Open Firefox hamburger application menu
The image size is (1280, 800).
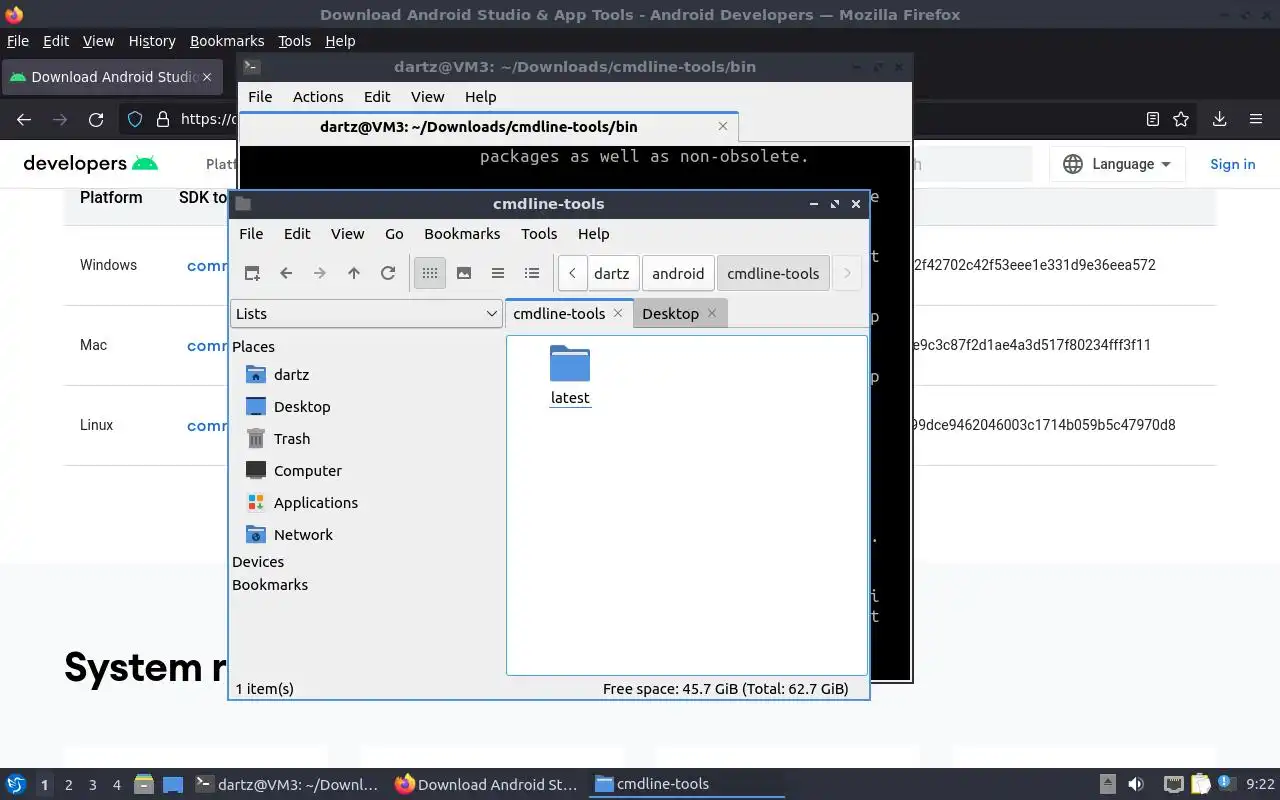[x=1256, y=119]
